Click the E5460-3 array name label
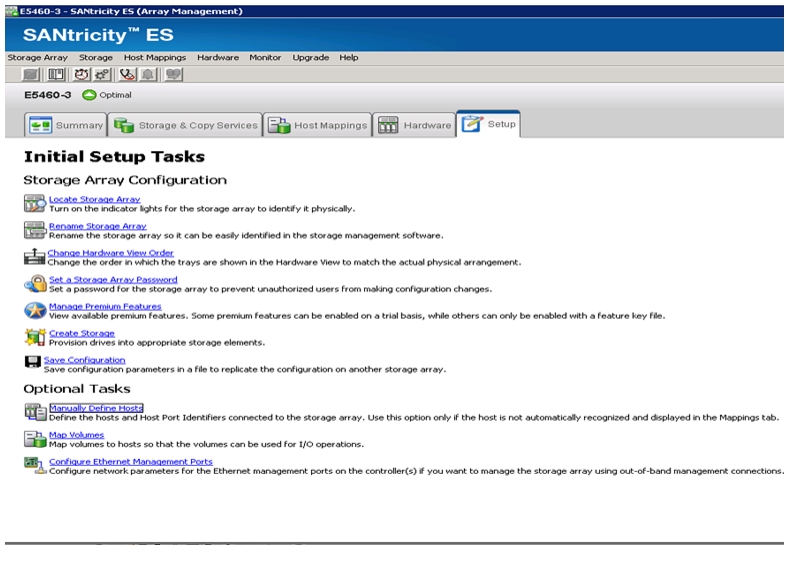Viewport: 786px width, 574px height. pyautogui.click(x=48, y=95)
